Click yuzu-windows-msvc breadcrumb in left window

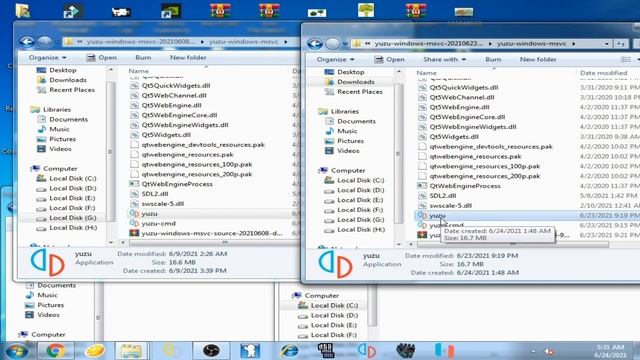(x=244, y=42)
